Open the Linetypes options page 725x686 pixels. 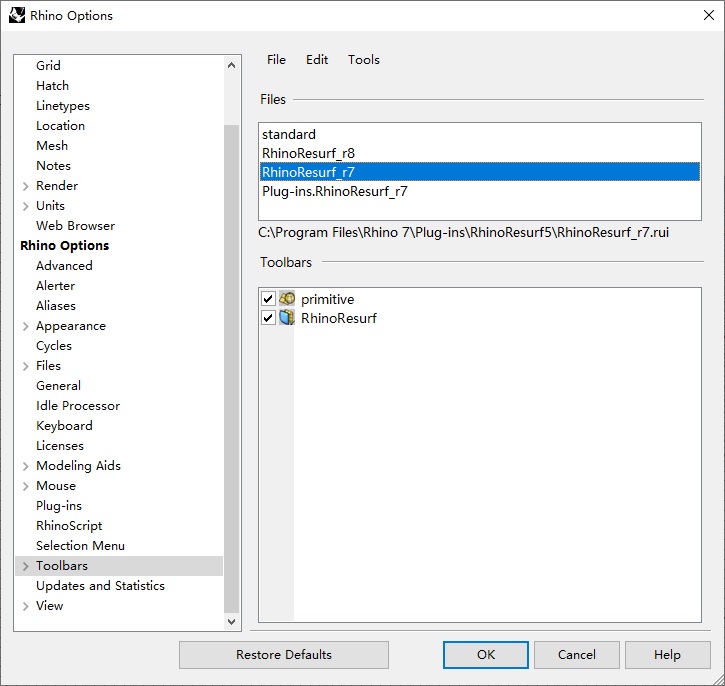pyautogui.click(x=63, y=106)
